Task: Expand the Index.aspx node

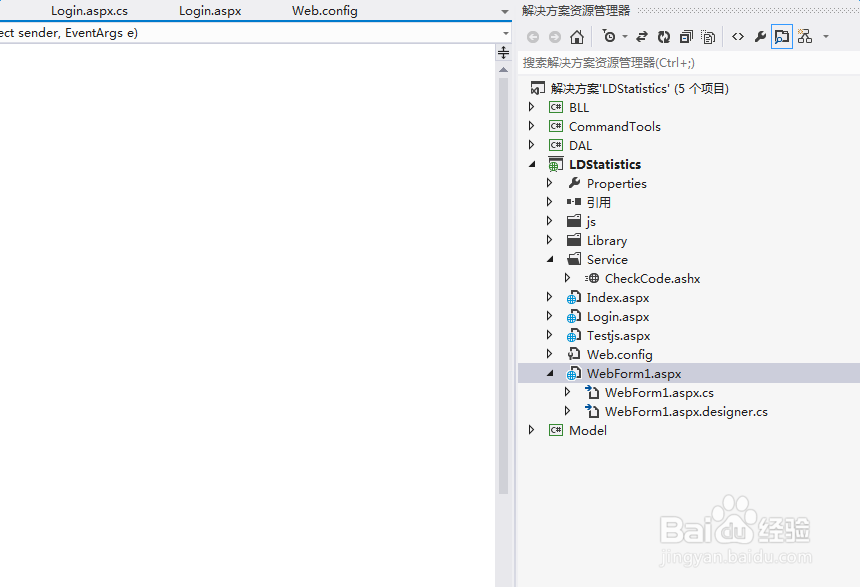Action: tap(550, 297)
